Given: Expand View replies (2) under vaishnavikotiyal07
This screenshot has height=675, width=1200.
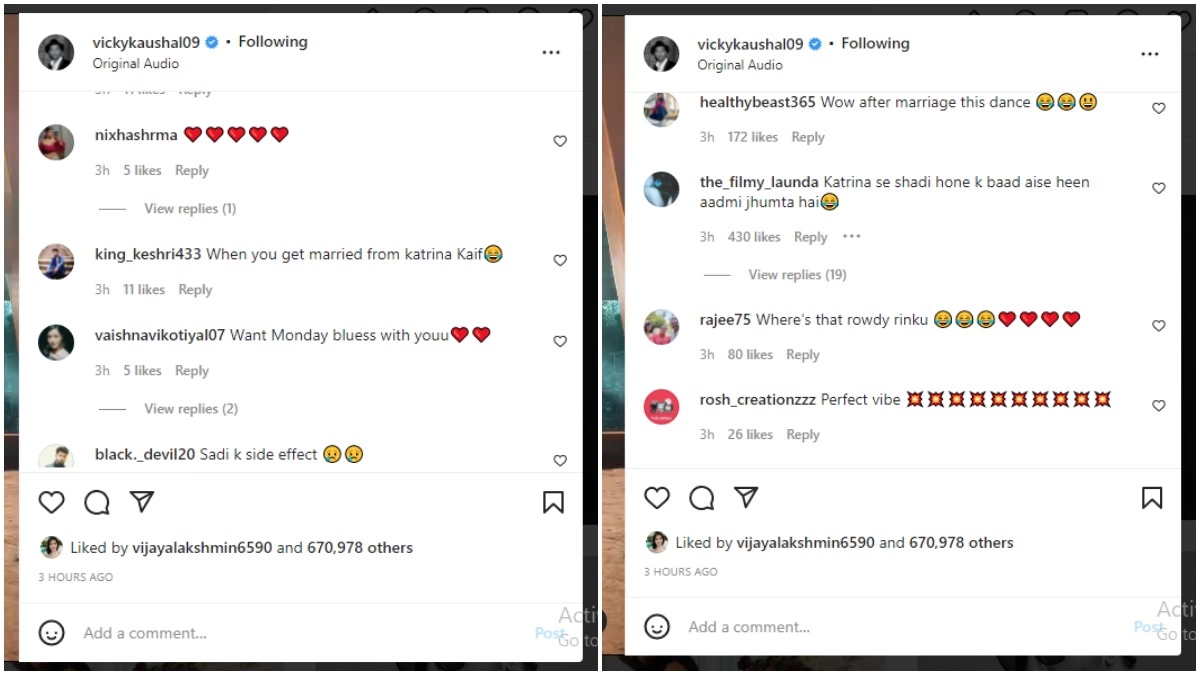Looking at the screenshot, I should pos(190,409).
